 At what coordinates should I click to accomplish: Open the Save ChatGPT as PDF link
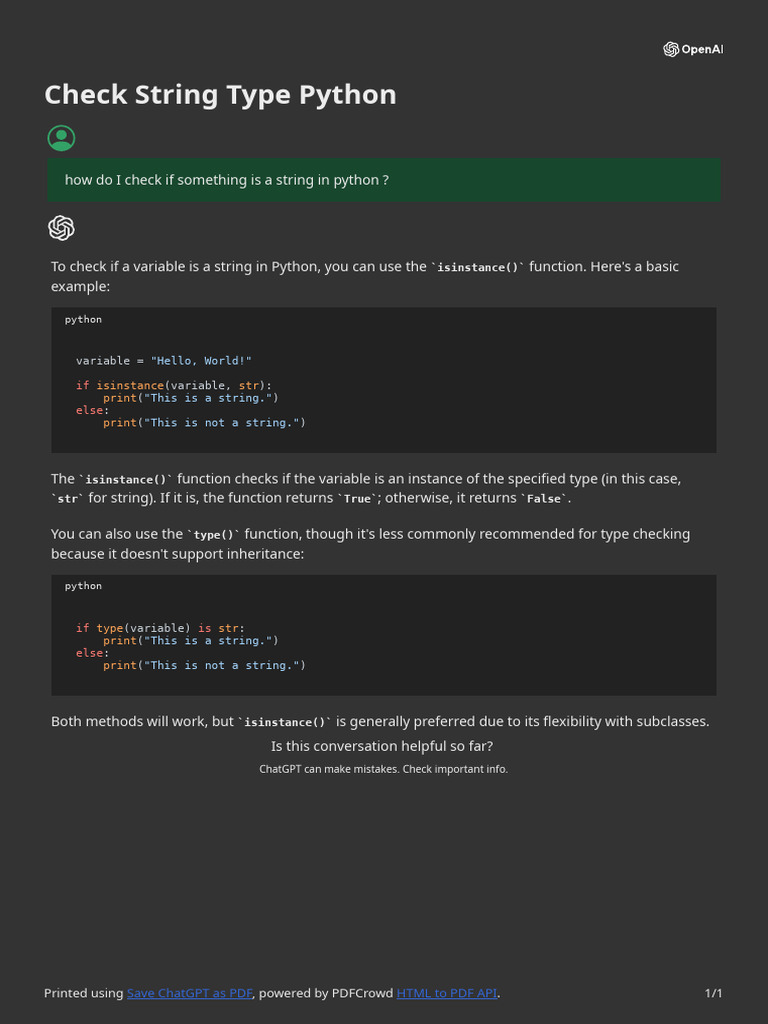[189, 993]
